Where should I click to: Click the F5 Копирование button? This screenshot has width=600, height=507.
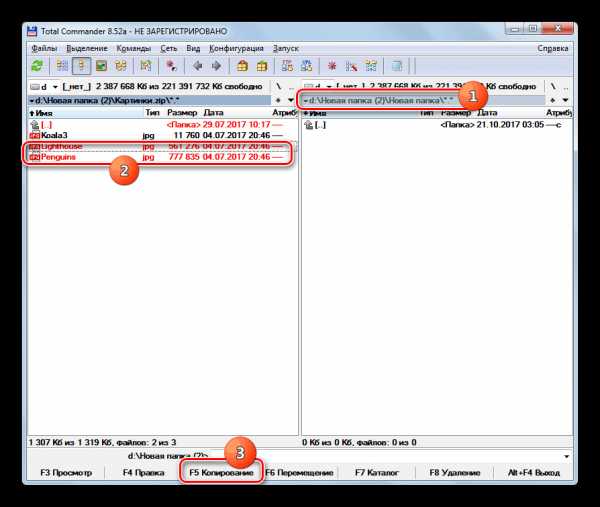[x=221, y=473]
